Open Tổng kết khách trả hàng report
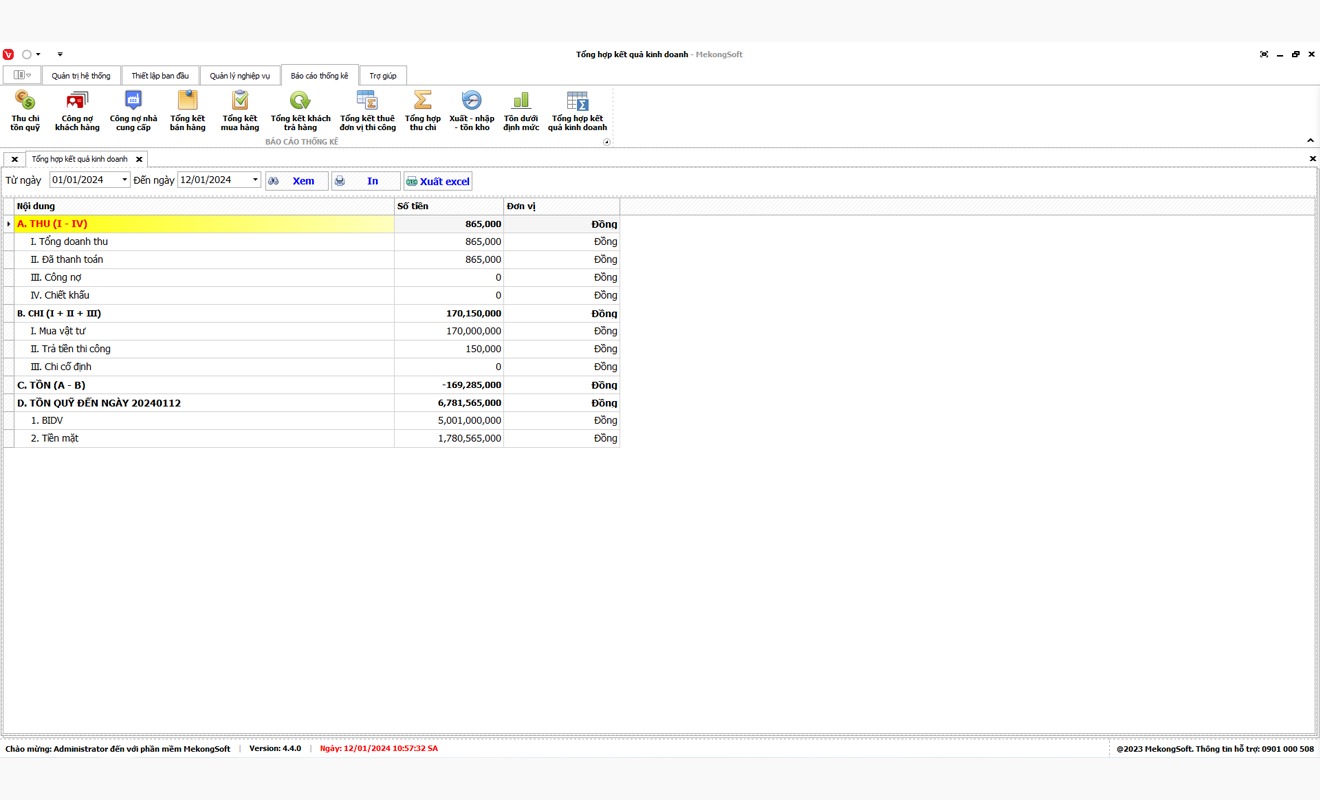The image size is (1320, 800). [300, 110]
